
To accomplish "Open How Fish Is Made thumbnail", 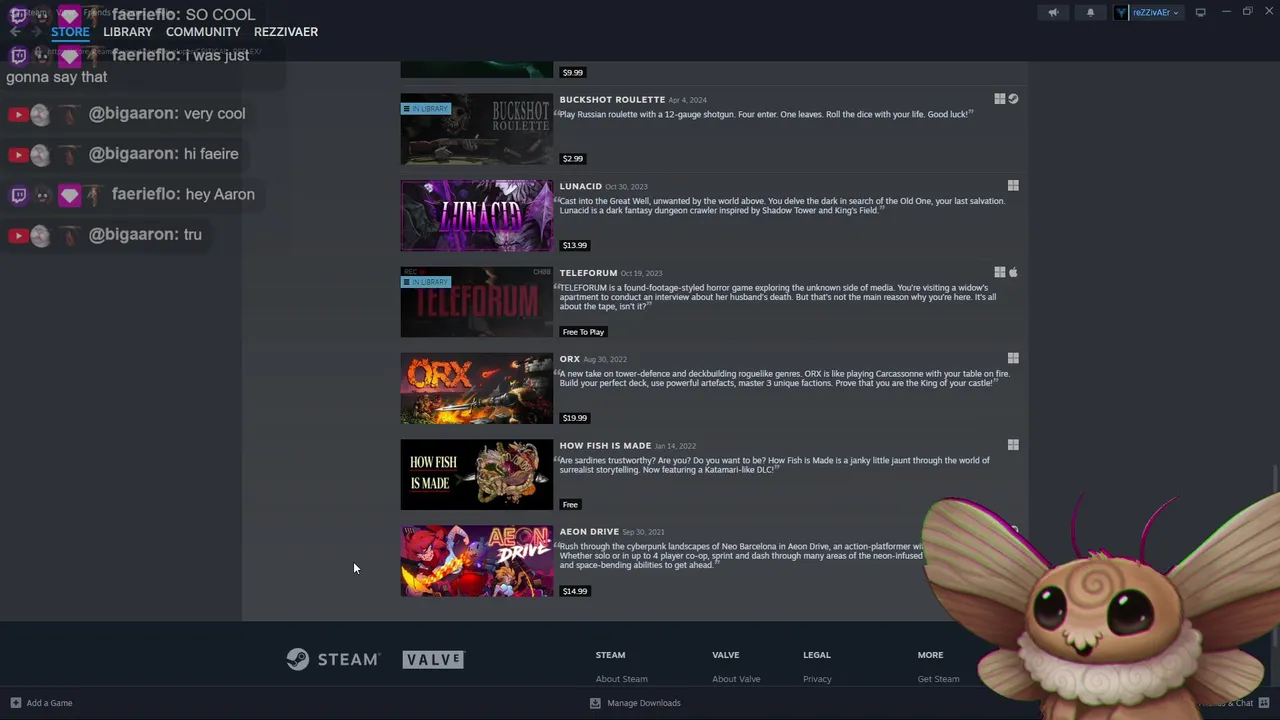I will (x=476, y=475).
